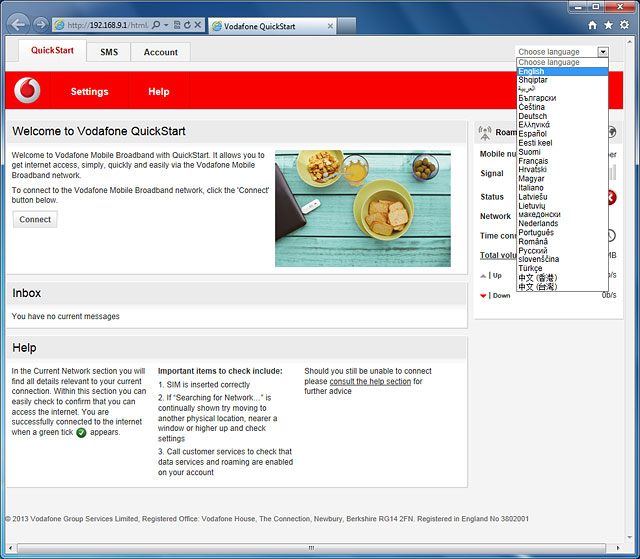This screenshot has height=559, width=640.
Task: Choose 中文 (台灣) language option
Action: click(x=562, y=287)
